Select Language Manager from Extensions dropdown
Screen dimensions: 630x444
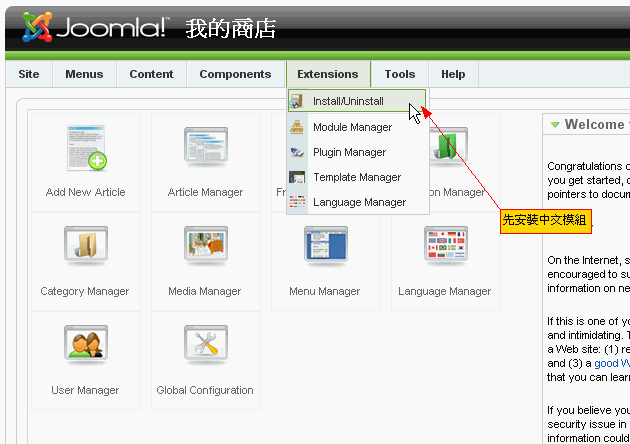357,202
